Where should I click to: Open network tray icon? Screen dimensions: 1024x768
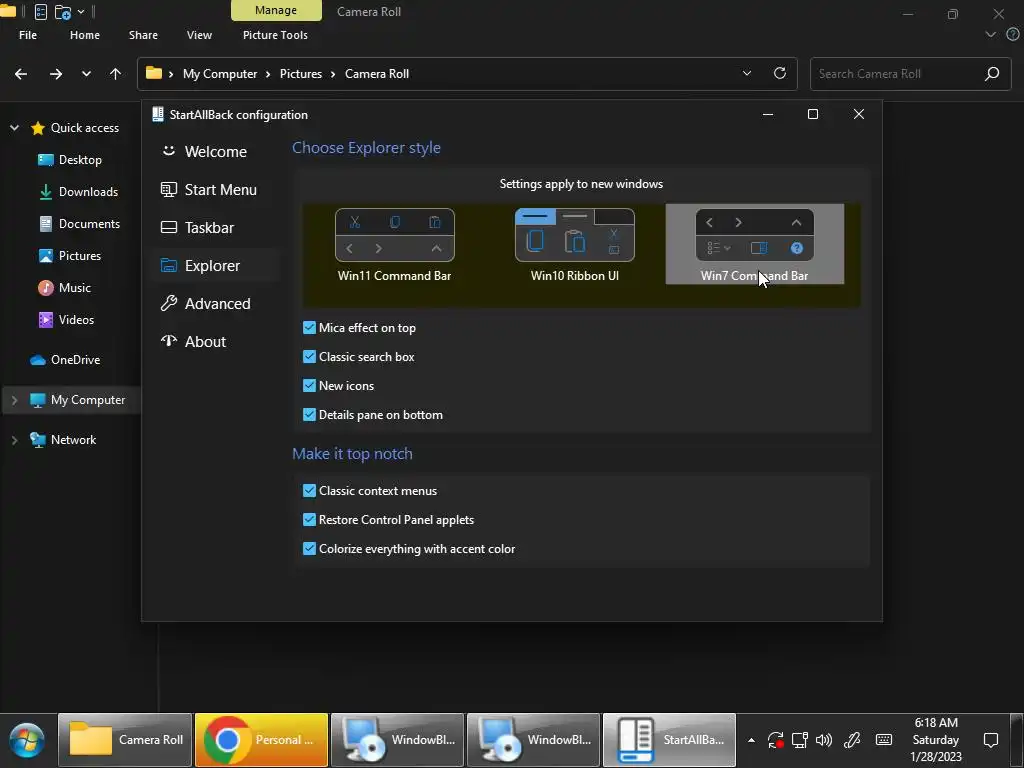coord(800,740)
